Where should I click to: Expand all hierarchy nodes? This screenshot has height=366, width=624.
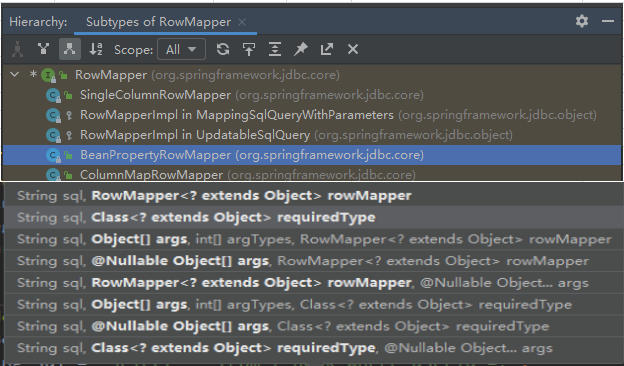point(275,49)
